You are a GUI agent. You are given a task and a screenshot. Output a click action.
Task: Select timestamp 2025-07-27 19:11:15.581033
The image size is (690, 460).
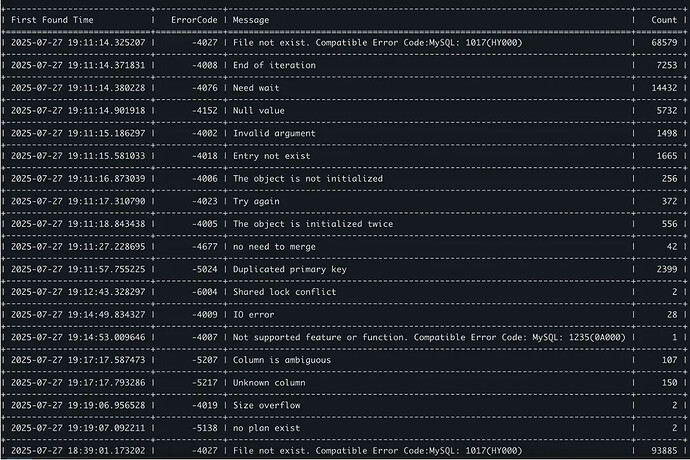click(78, 156)
